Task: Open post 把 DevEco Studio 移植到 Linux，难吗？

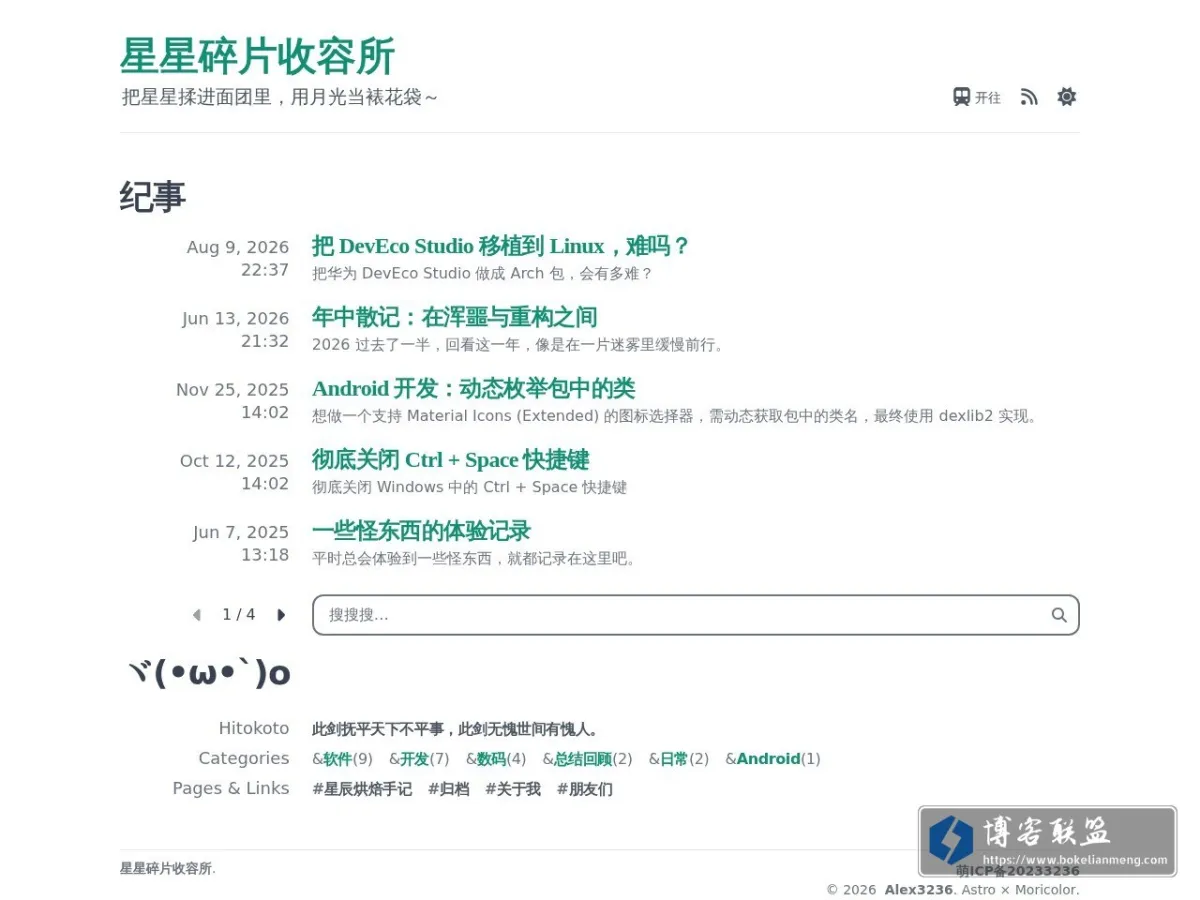Action: point(501,246)
